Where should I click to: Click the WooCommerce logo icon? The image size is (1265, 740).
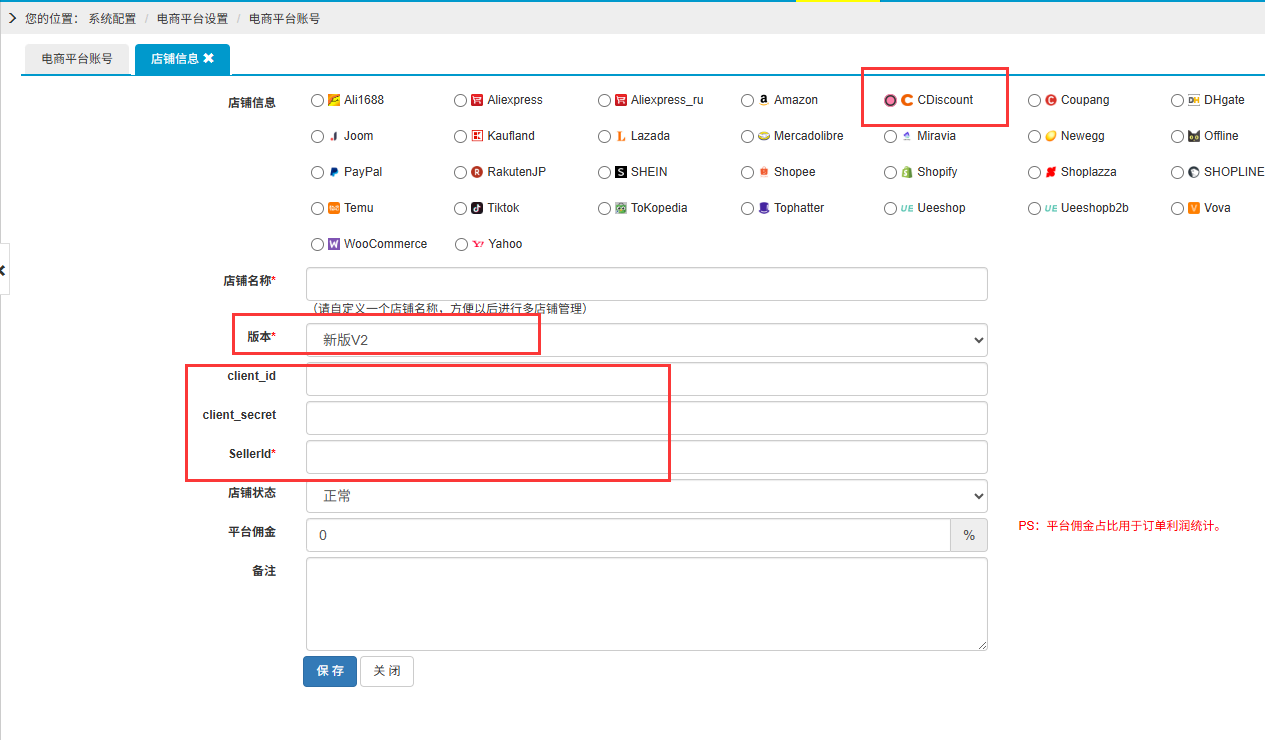point(334,244)
